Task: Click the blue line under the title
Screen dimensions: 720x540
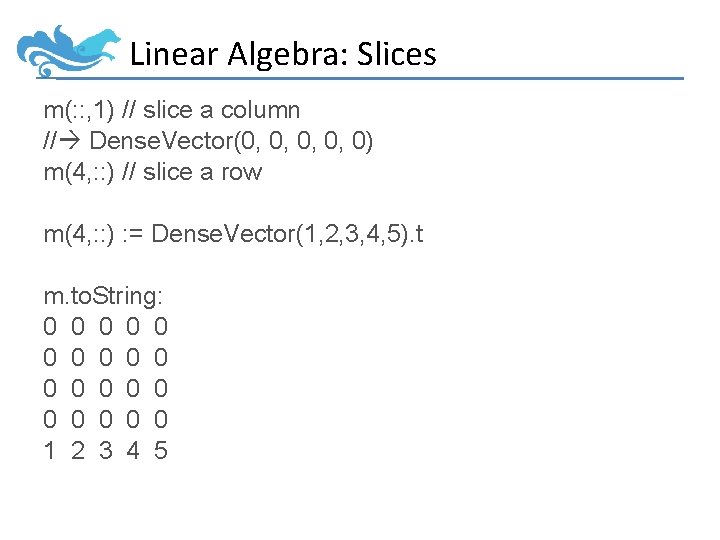Action: (400, 78)
